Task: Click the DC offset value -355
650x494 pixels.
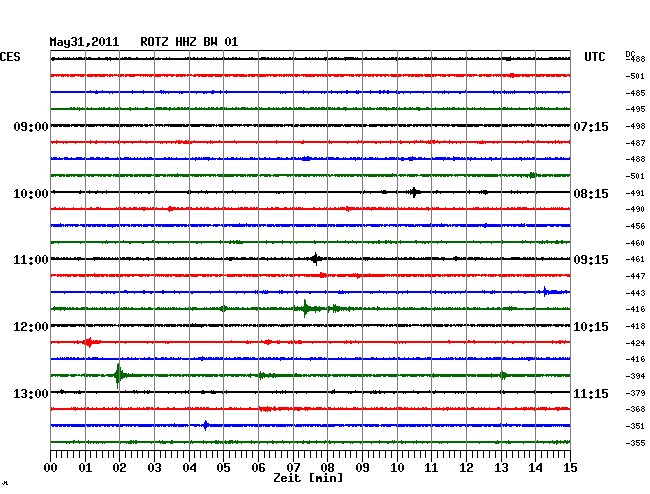Action: click(x=635, y=443)
